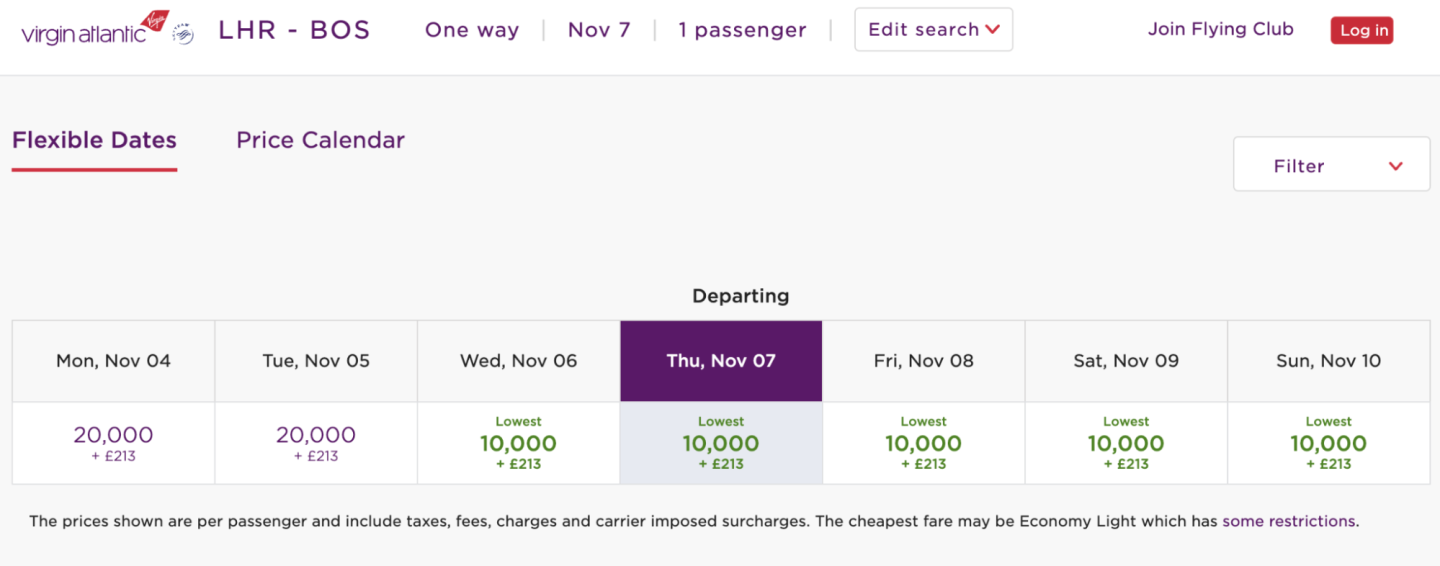Open the Join Flying Club link
Screen dimensions: 1440x566
point(1220,29)
